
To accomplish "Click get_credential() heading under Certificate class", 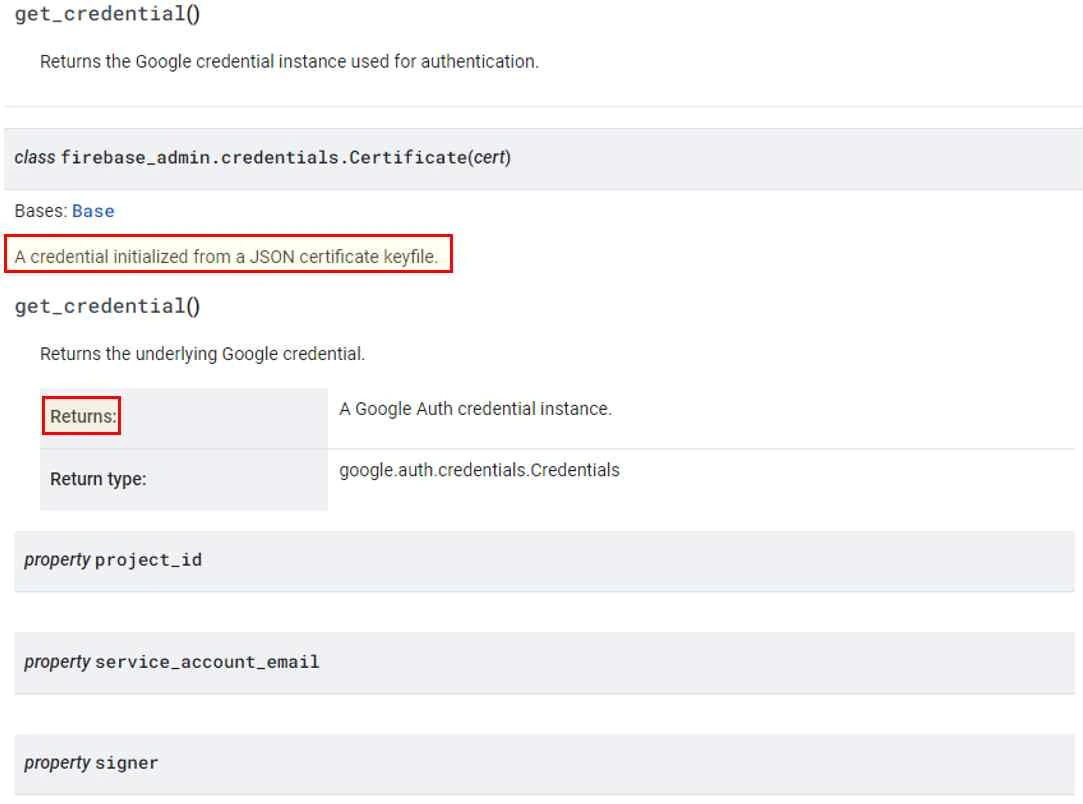I will point(107,306).
